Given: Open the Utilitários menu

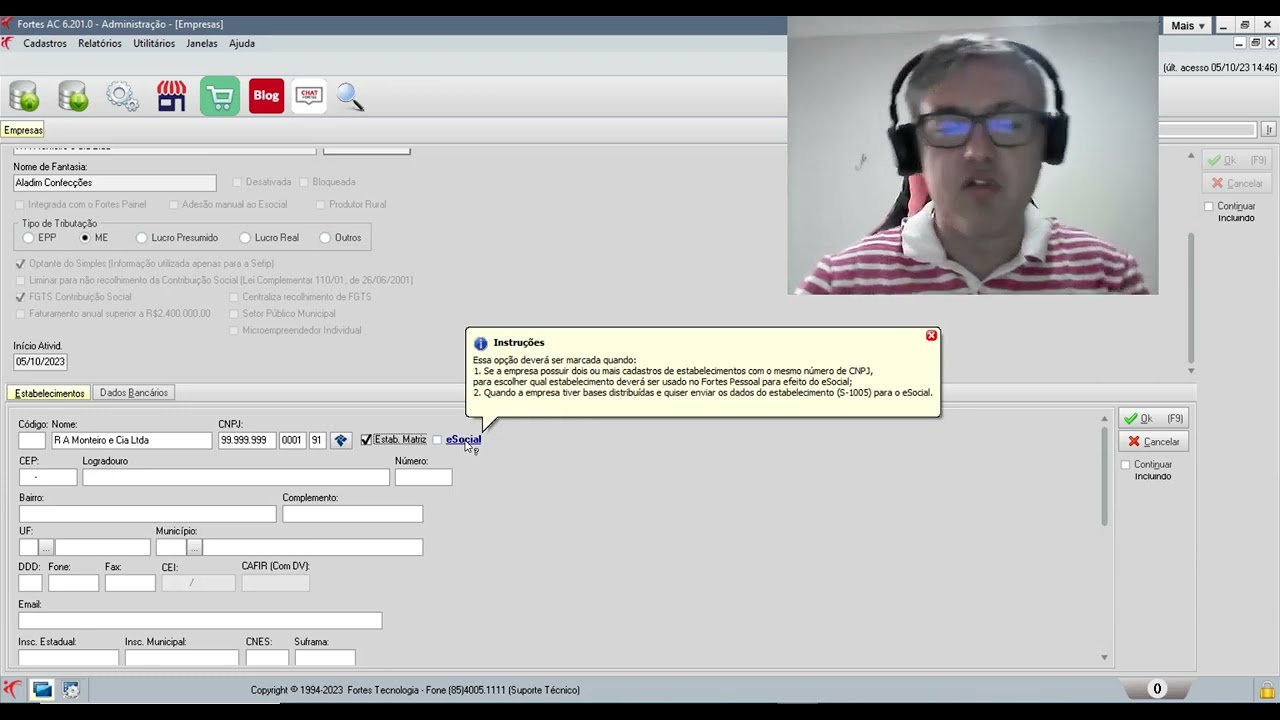Looking at the screenshot, I should click(x=154, y=43).
